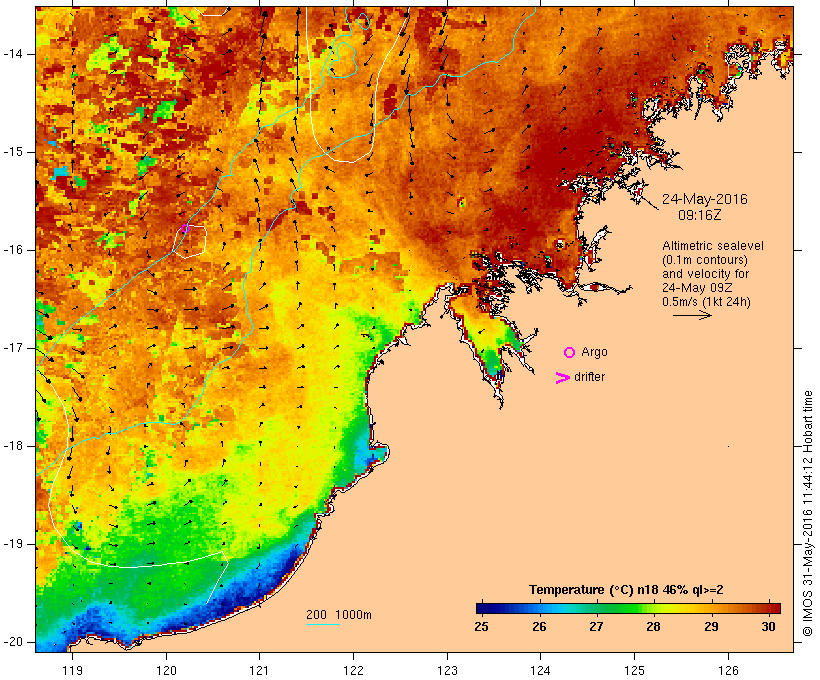Viewport: 820px width, 680px height.
Task: Click longitude axis label '121'
Action: click(259, 671)
